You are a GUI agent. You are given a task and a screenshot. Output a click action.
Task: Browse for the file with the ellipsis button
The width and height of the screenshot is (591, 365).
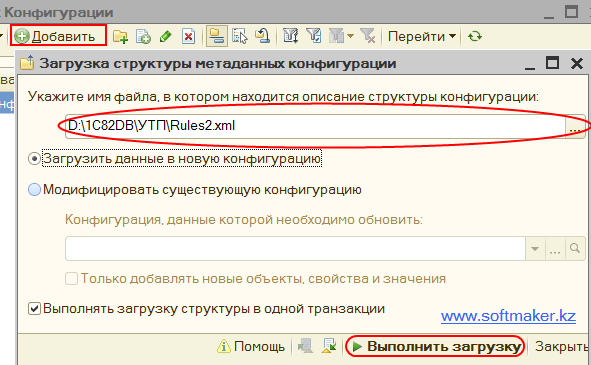[575, 127]
